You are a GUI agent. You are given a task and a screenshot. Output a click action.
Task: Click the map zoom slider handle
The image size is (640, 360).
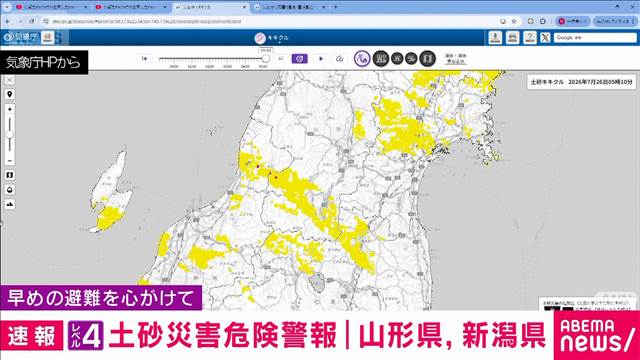point(9,134)
